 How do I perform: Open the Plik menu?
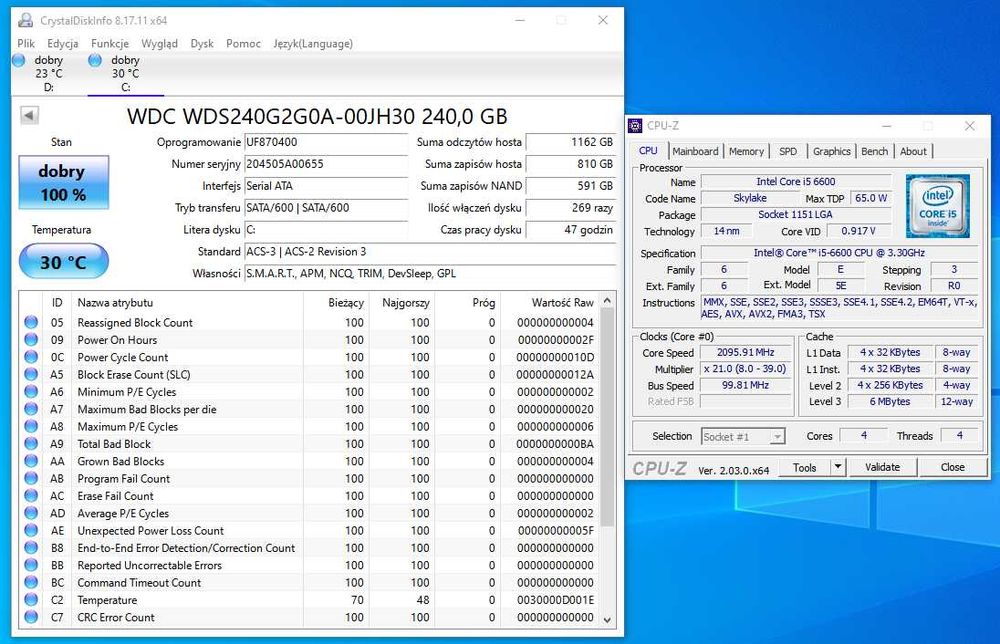tap(26, 43)
